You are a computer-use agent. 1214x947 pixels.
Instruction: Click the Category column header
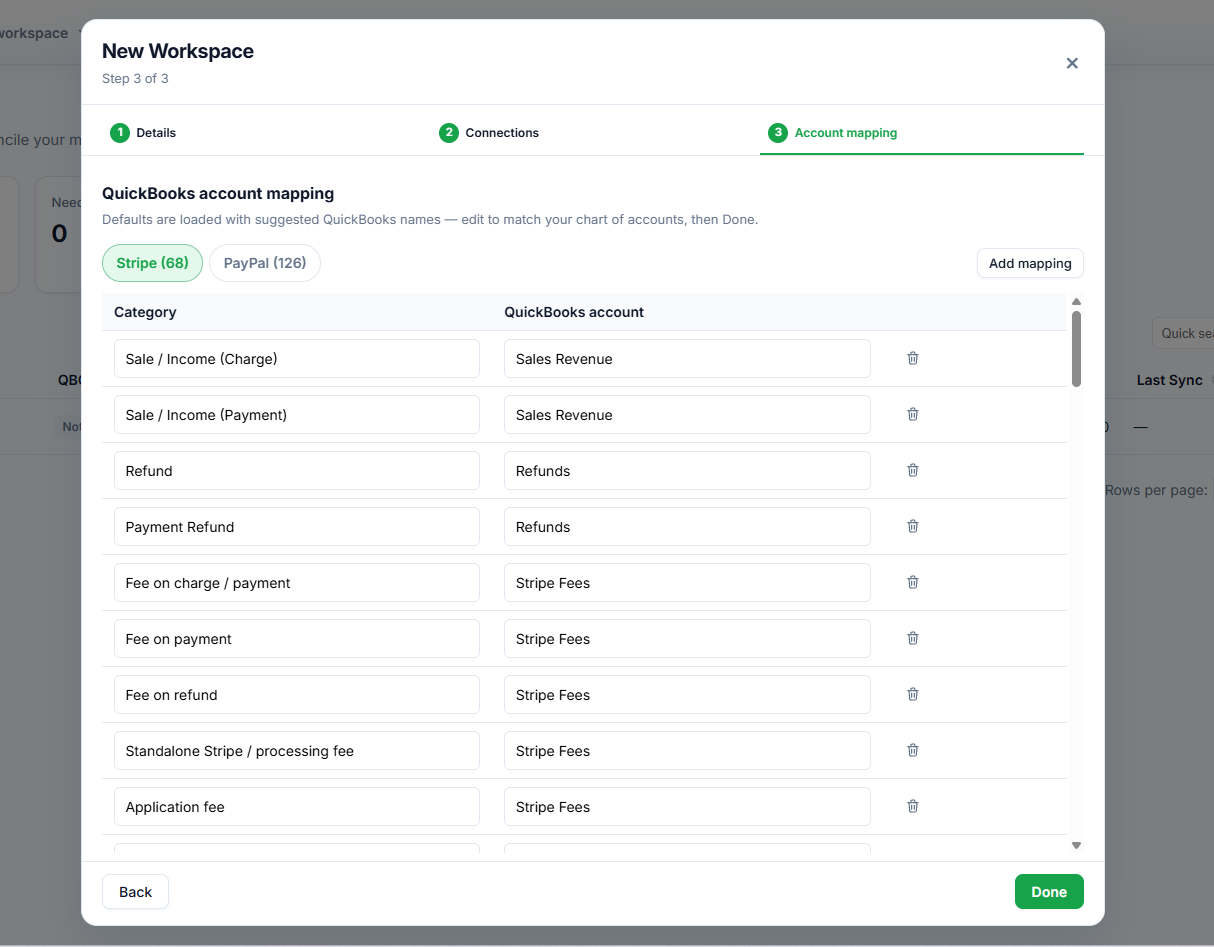click(x=145, y=312)
